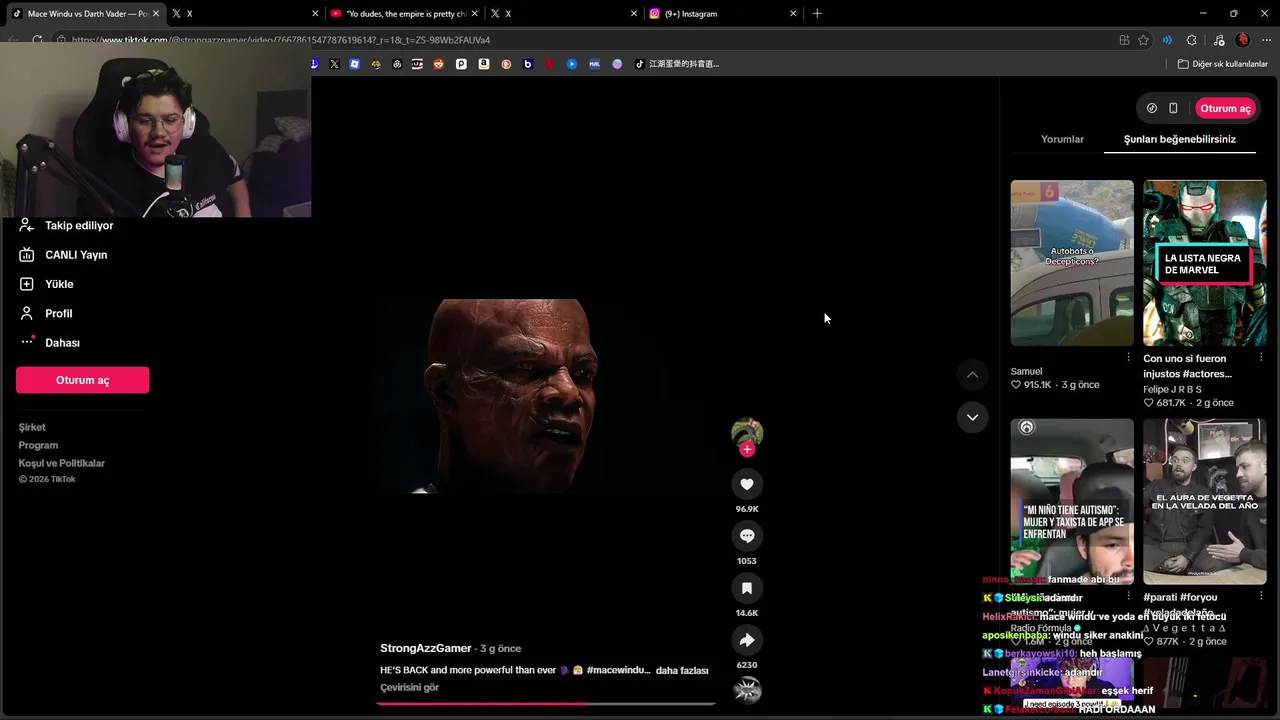Open the Şirket footer link
The height and width of the screenshot is (720, 1280).
click(32, 427)
